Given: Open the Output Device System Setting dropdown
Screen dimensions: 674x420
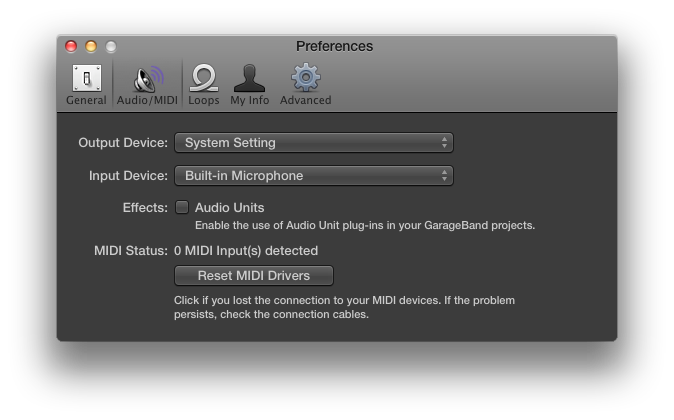Looking at the screenshot, I should coord(305,143).
